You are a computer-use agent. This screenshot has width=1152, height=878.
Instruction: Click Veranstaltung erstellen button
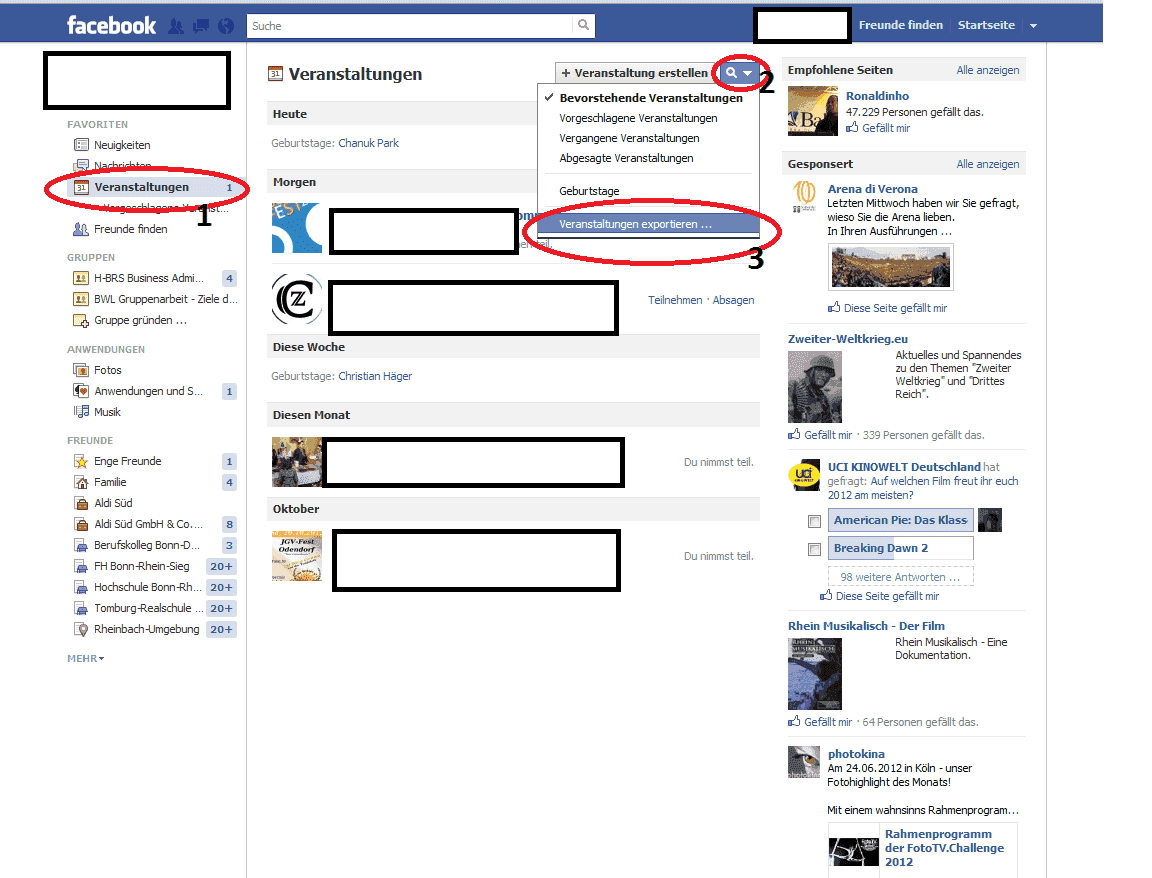pyautogui.click(x=635, y=73)
